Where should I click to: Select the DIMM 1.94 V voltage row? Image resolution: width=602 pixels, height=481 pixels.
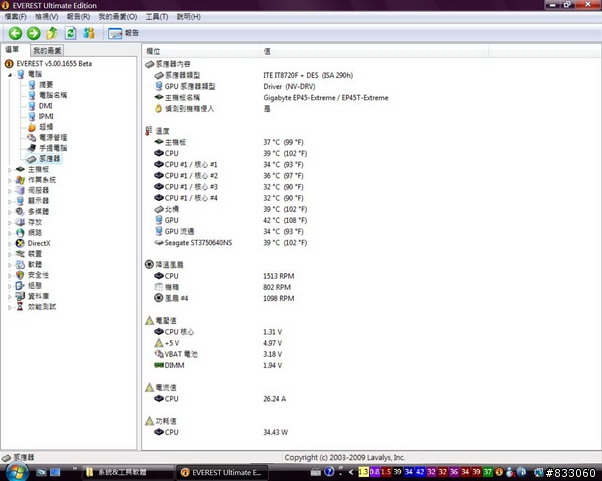(x=218, y=365)
